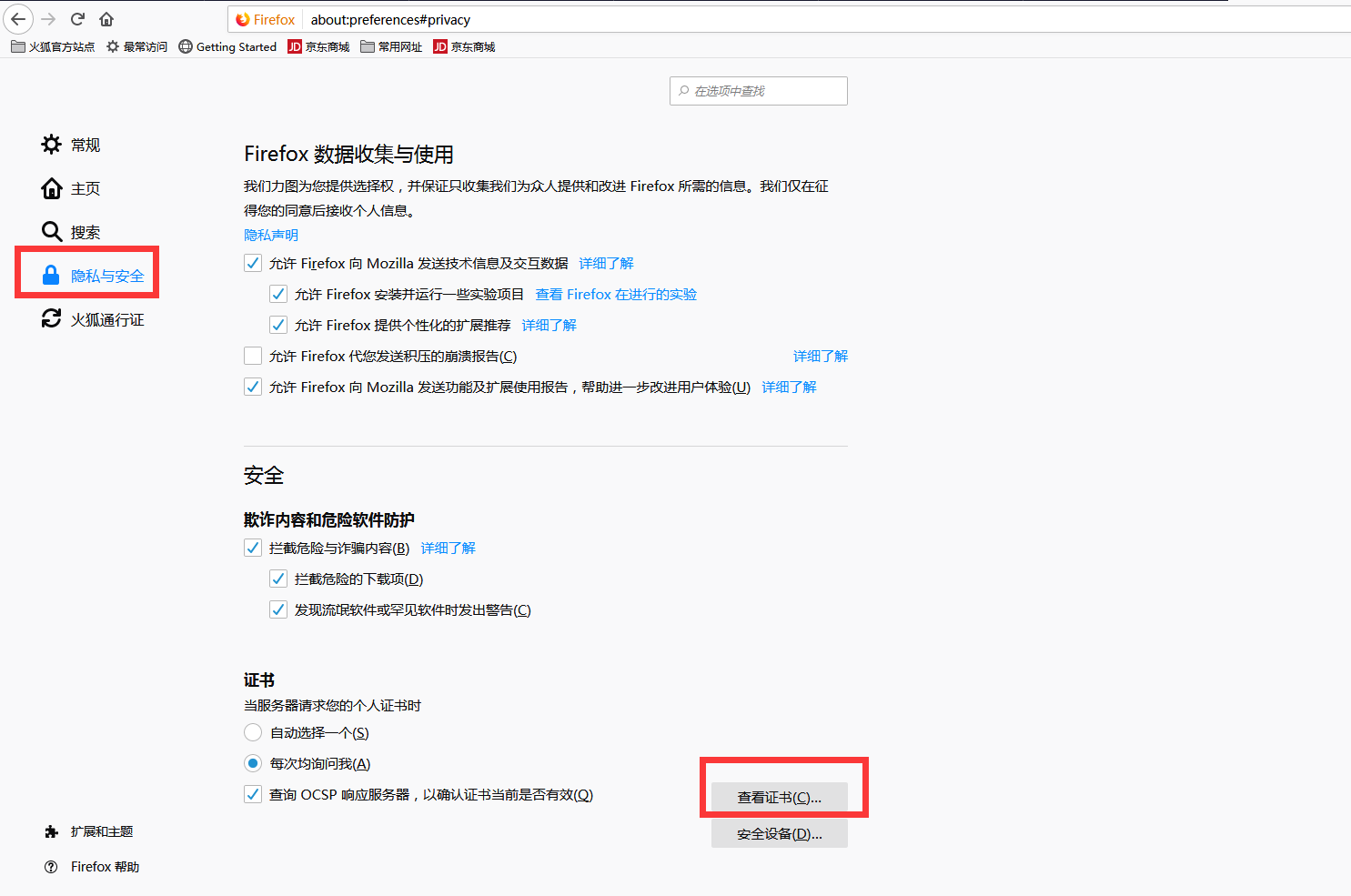Toggle 发现流氓软件或罕见软件时发出警告 checkbox

[278, 609]
